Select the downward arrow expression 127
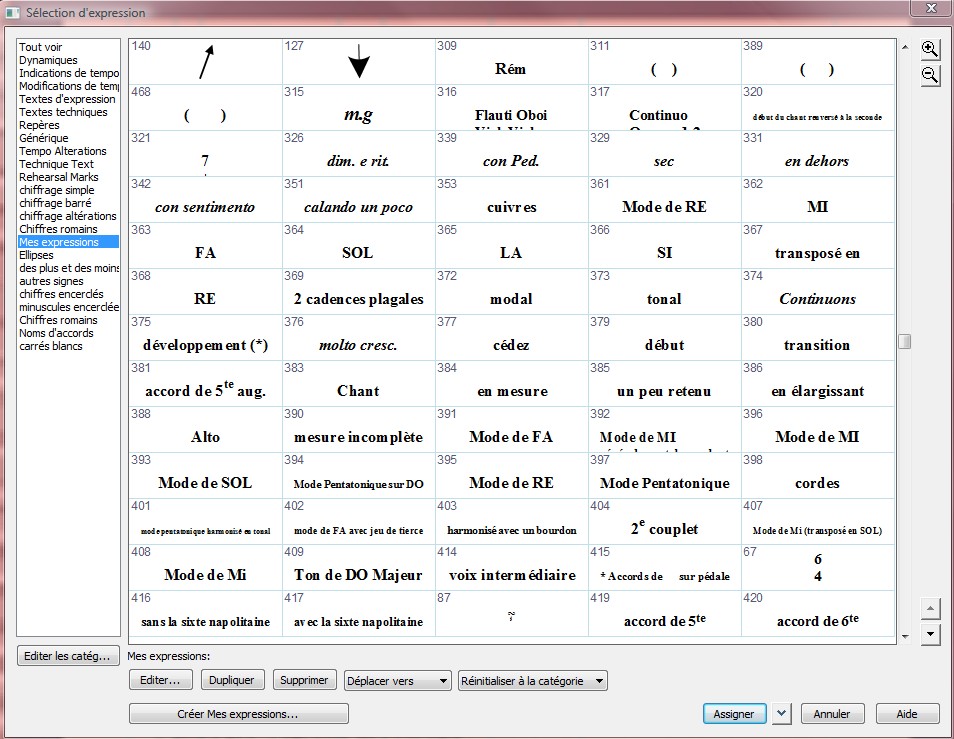The width and height of the screenshot is (954, 739). point(358,62)
